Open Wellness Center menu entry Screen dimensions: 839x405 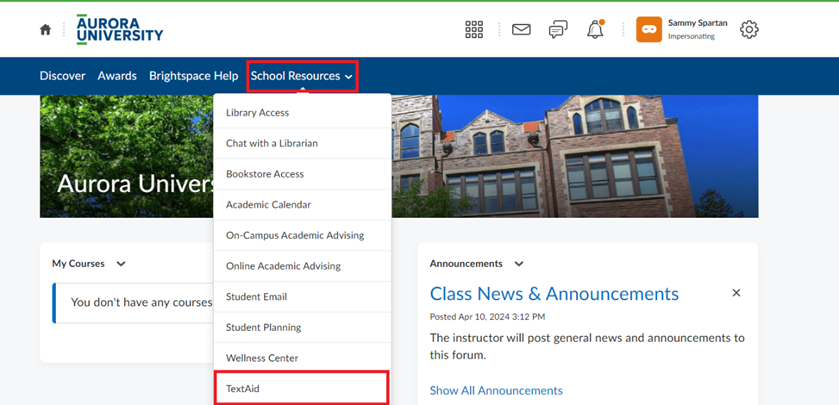(x=302, y=358)
